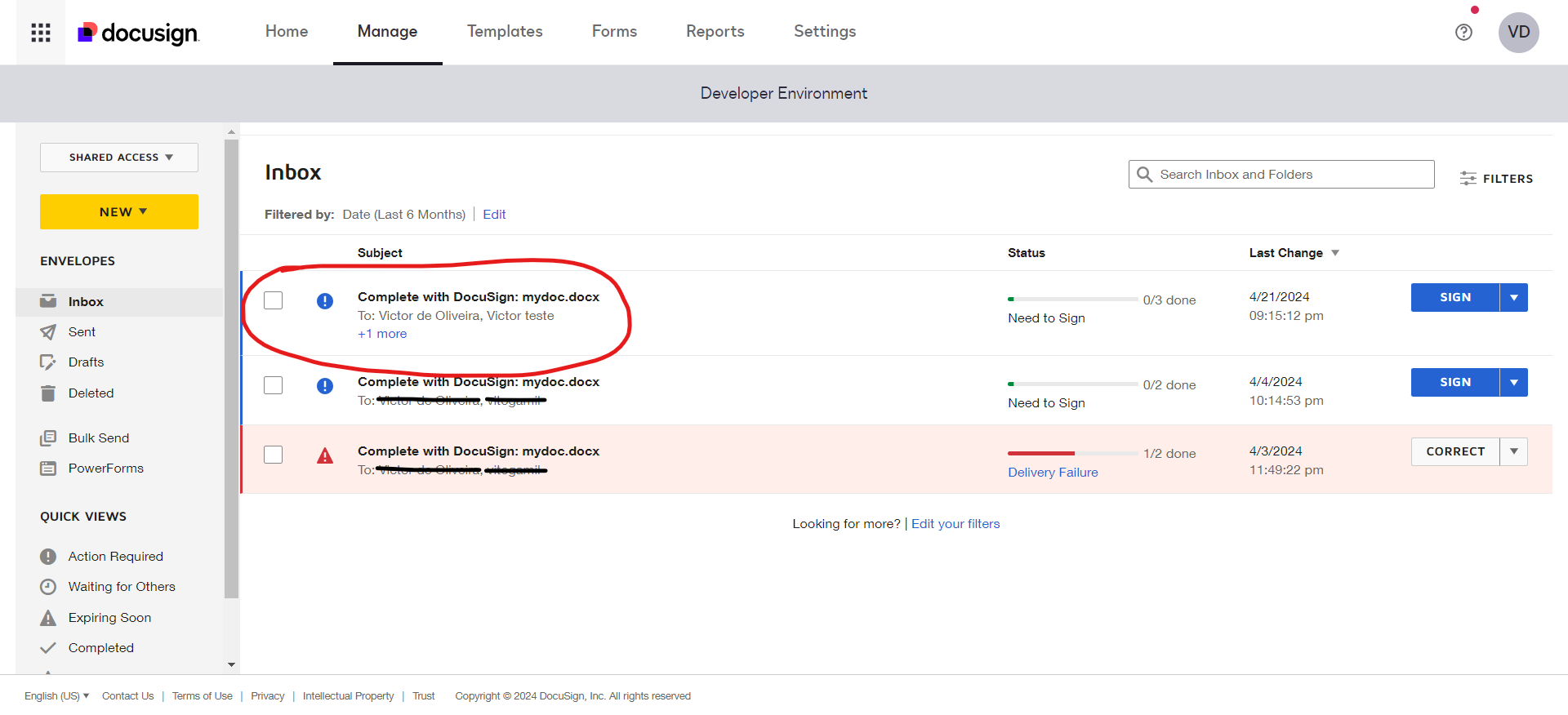Select the Delivery Failure envelope checkbox

coord(274,455)
